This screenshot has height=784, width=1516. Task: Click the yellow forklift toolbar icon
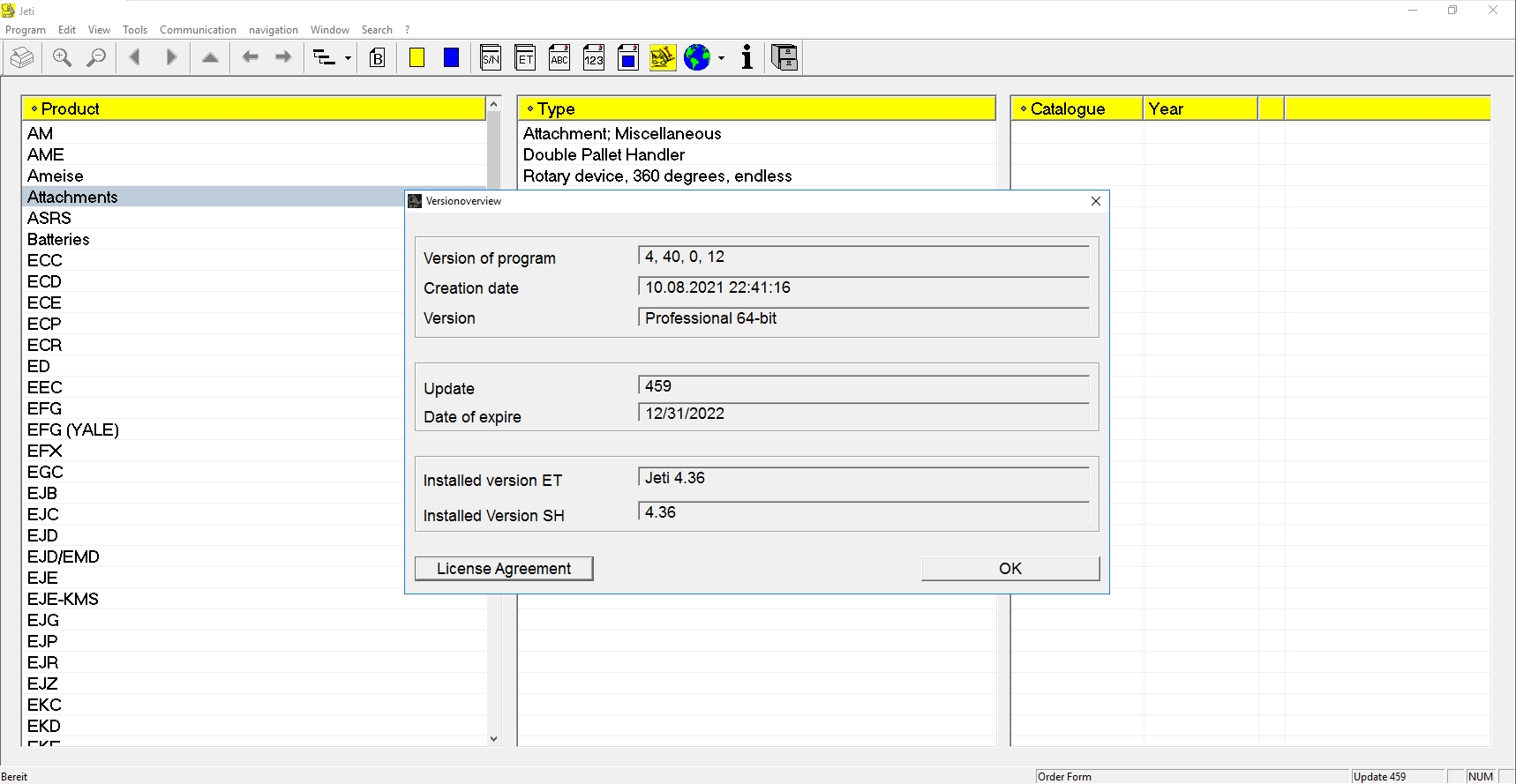click(663, 58)
